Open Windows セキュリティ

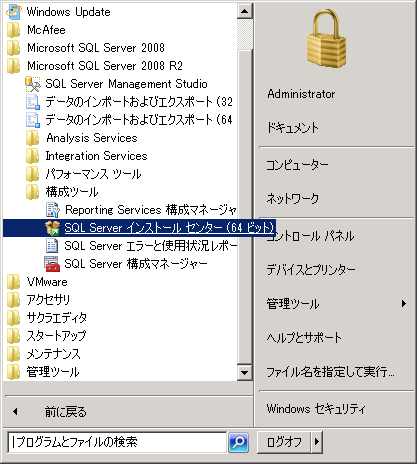pos(316,409)
